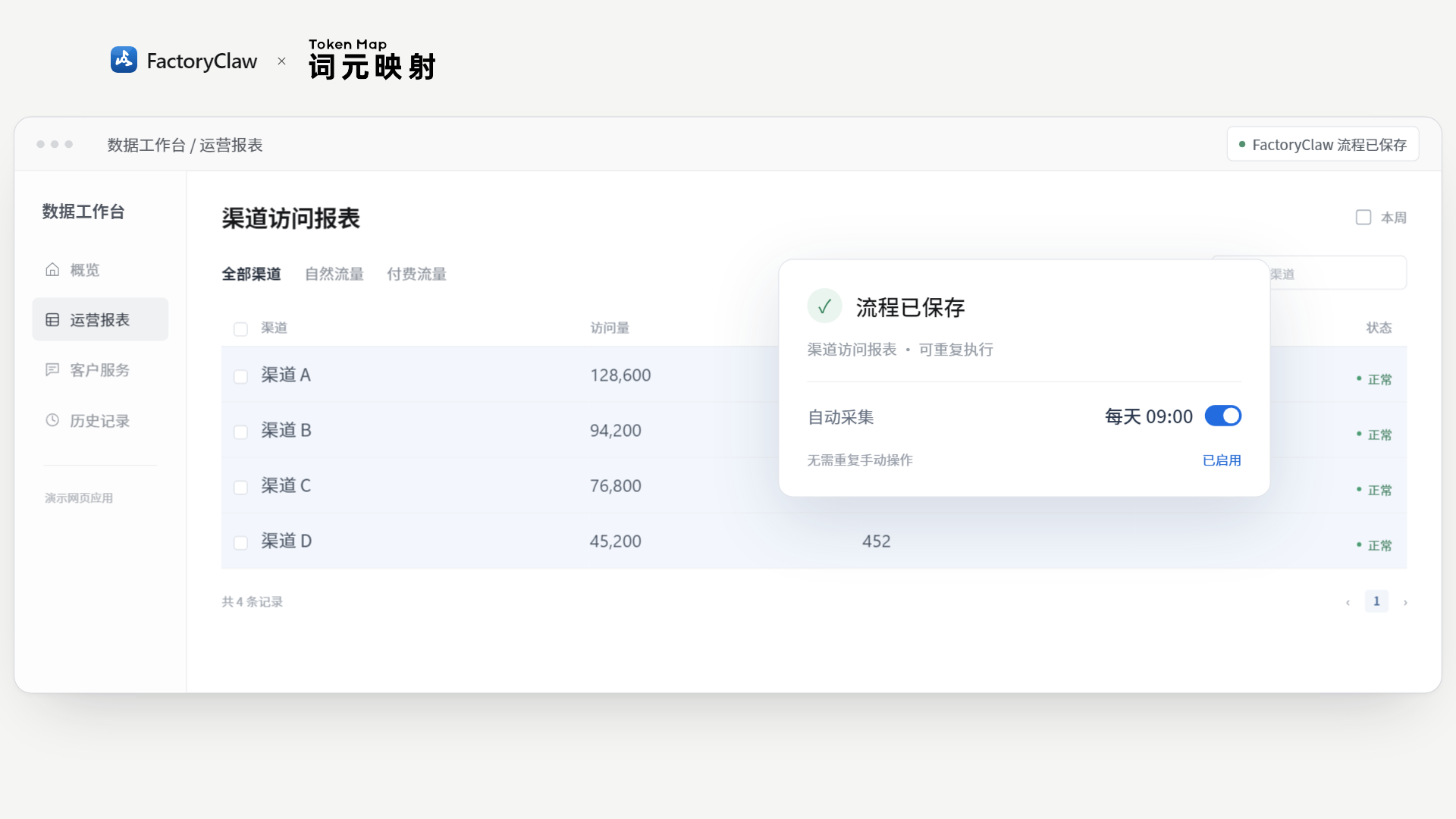Image resolution: width=1456 pixels, height=819 pixels.
Task: Click the value 76,800
Action: pyautogui.click(x=616, y=485)
